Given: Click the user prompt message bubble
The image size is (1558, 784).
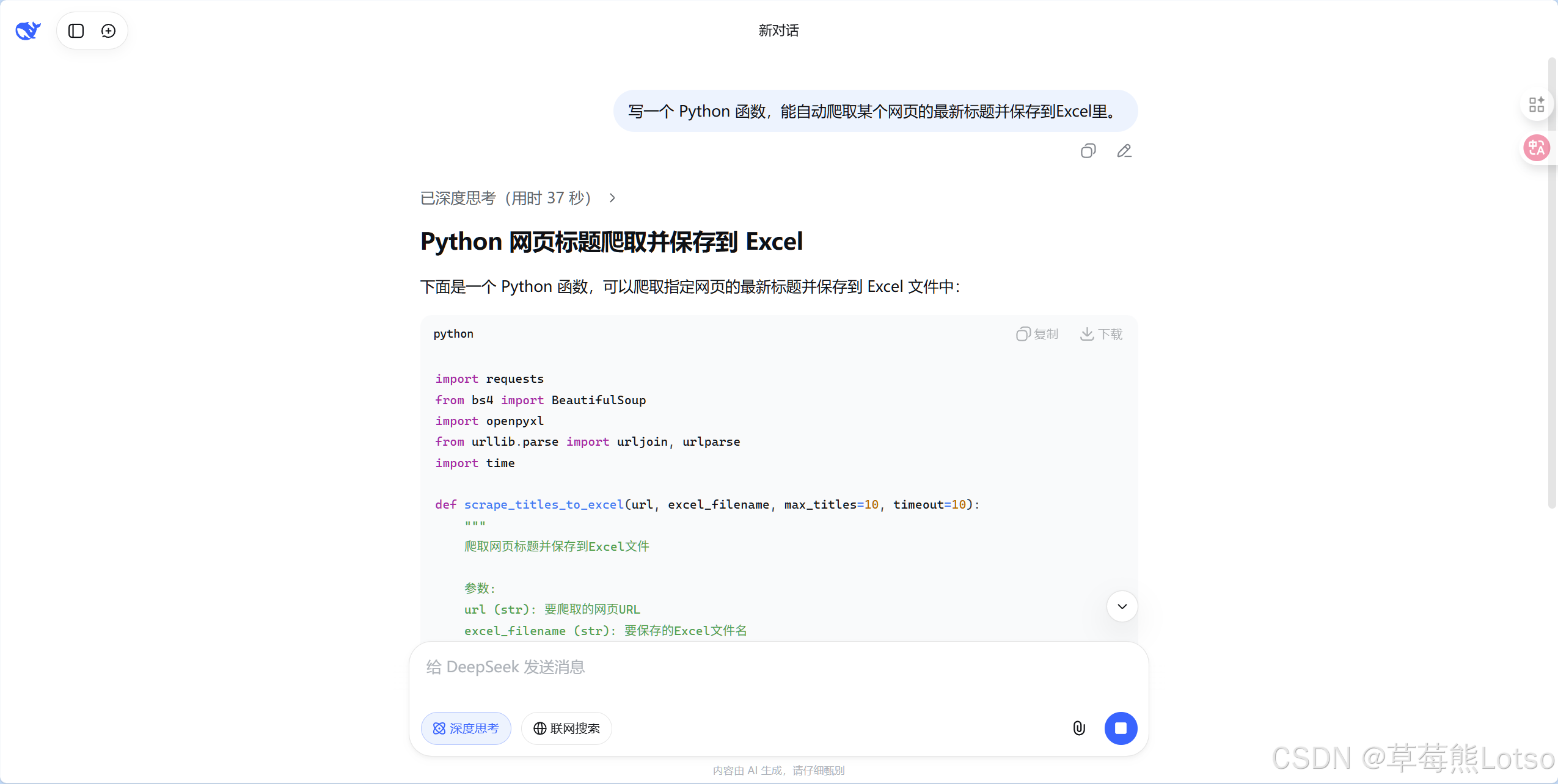Looking at the screenshot, I should point(875,111).
